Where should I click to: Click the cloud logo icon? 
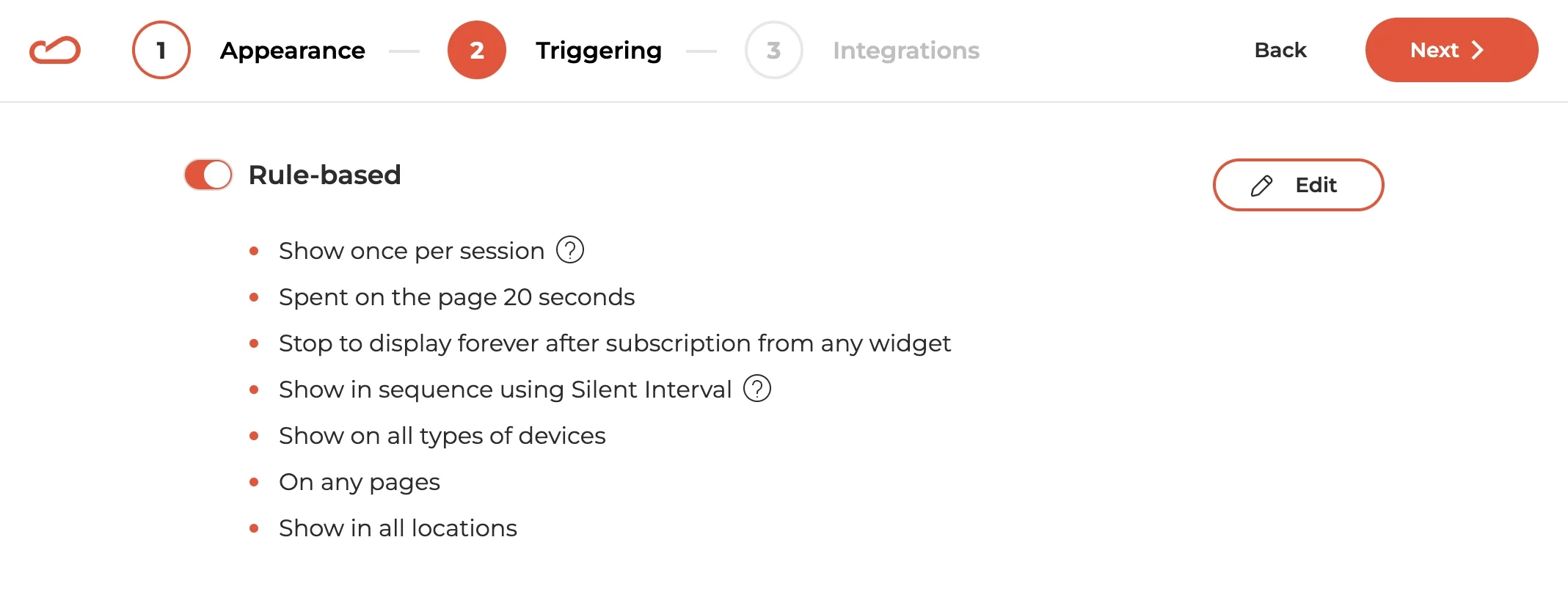[x=55, y=50]
